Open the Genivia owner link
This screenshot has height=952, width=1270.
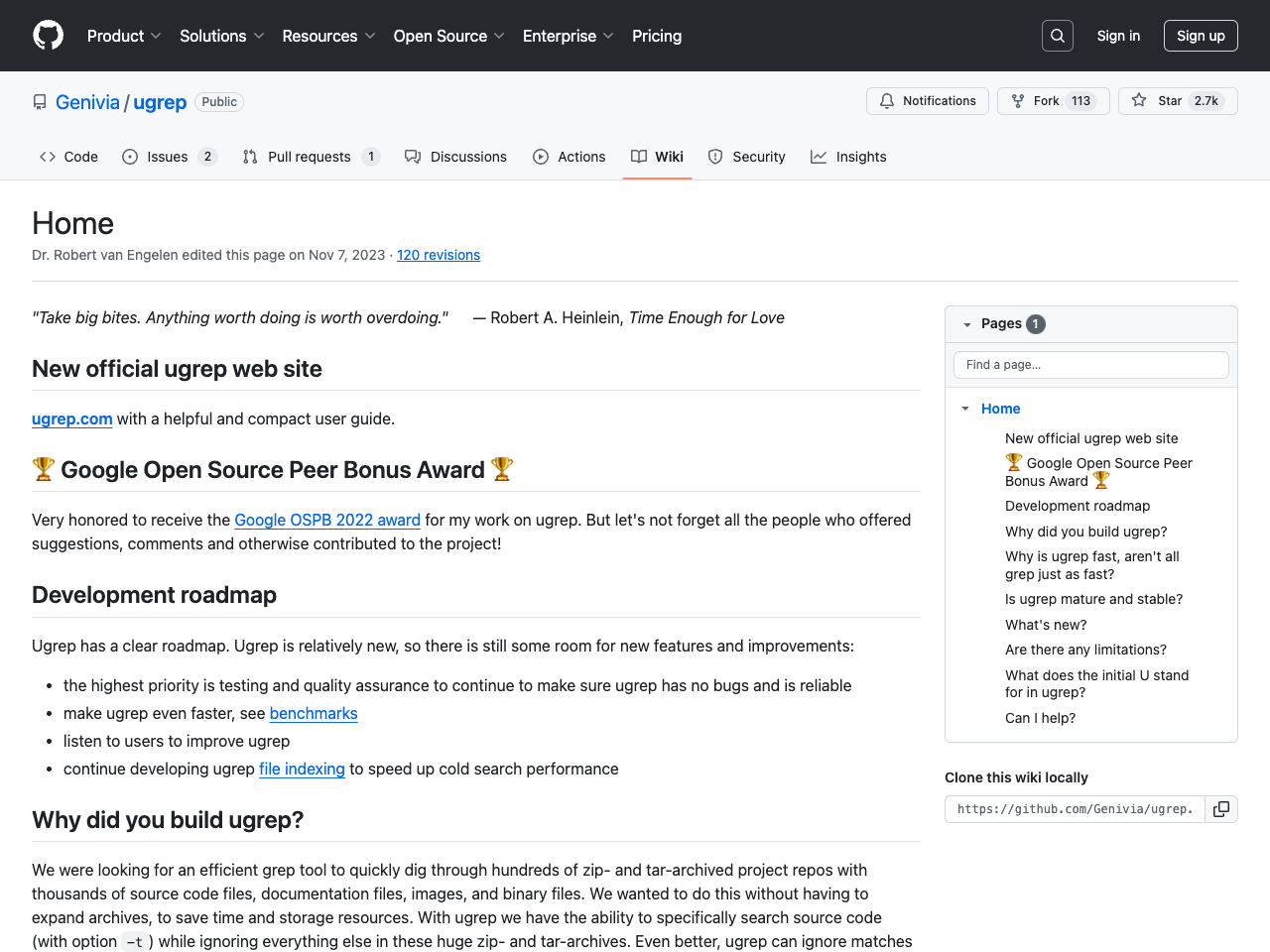pyautogui.click(x=87, y=102)
